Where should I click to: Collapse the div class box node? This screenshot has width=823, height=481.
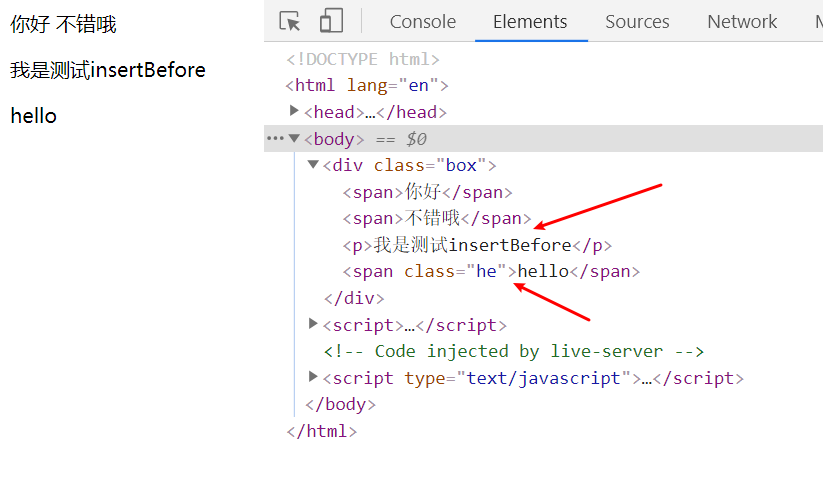[313, 165]
